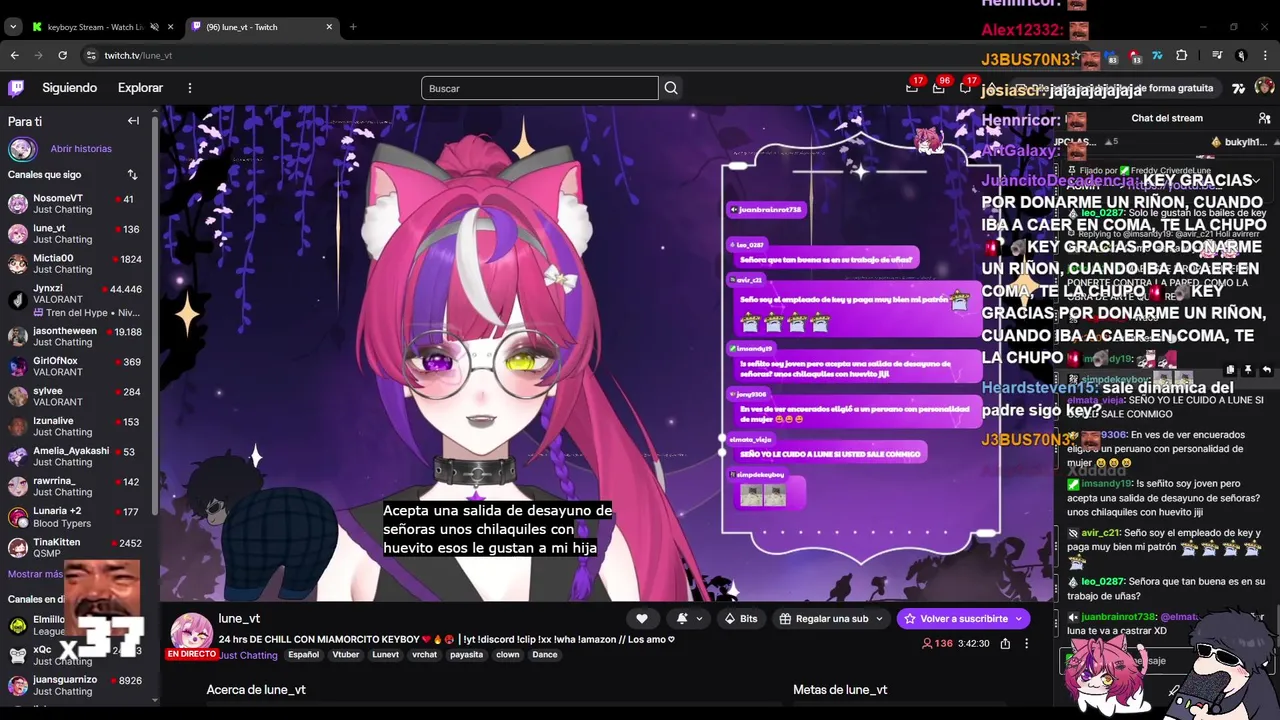Click the vrchat tag

click(425, 655)
